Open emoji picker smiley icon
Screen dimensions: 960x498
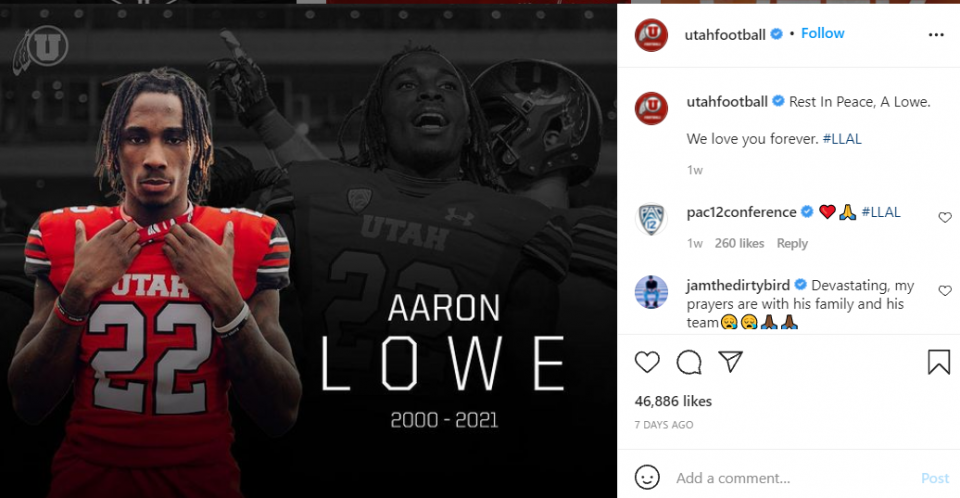pos(647,477)
